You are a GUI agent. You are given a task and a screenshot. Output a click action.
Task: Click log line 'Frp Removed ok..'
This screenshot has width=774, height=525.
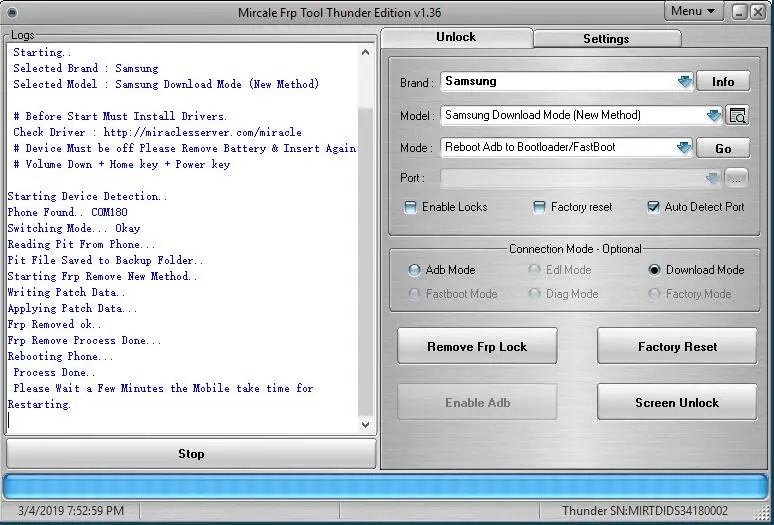[54, 325]
